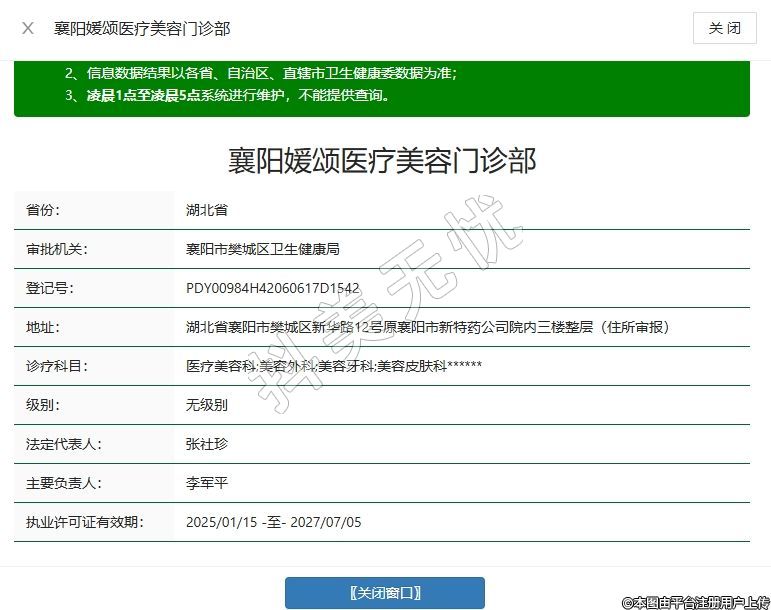Click the license validity dates 2025/01/15 - 2027/07/05
The height and width of the screenshot is (610, 771).
click(x=273, y=522)
